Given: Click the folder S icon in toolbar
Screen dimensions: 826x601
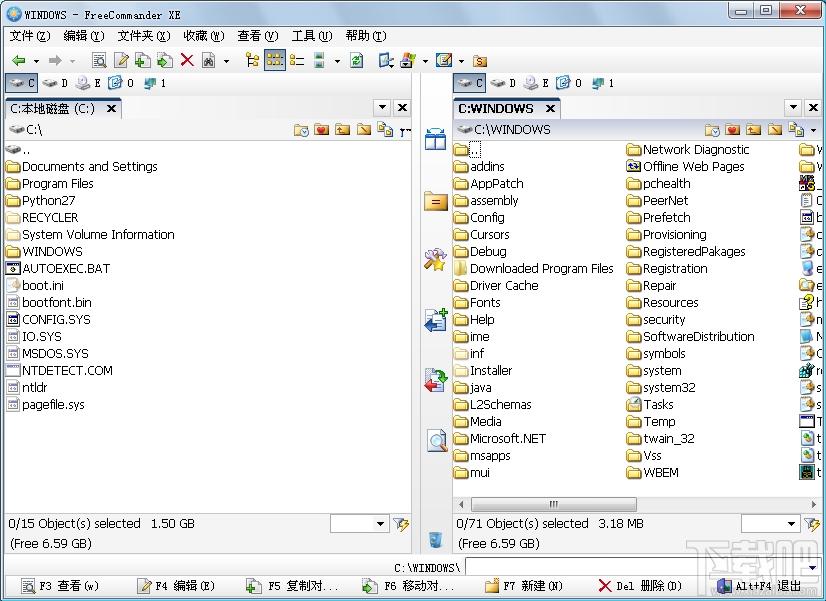Looking at the screenshot, I should (x=479, y=61).
